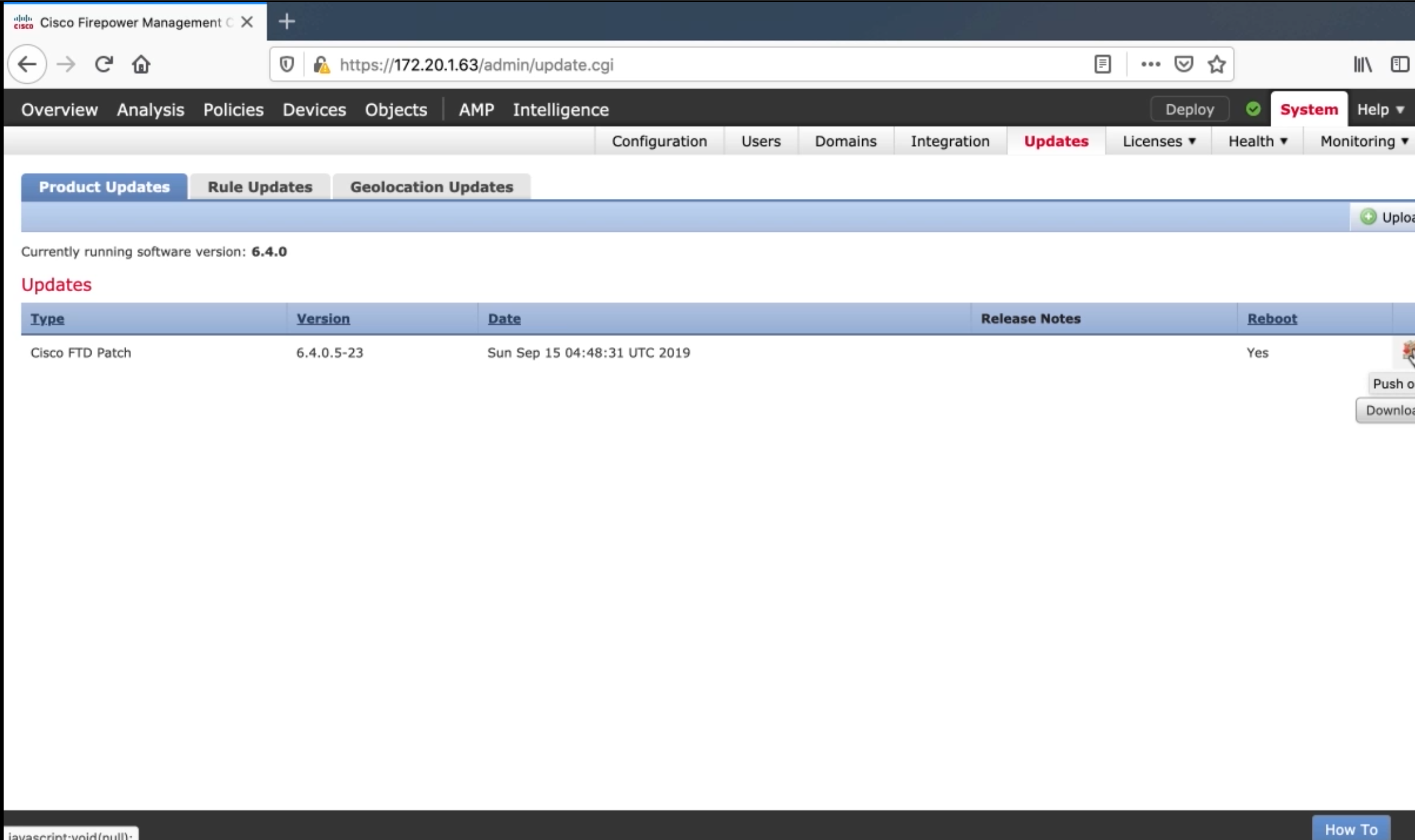Viewport: 1415px width, 840px height.
Task: Open the Help dropdown menu
Action: point(1380,110)
